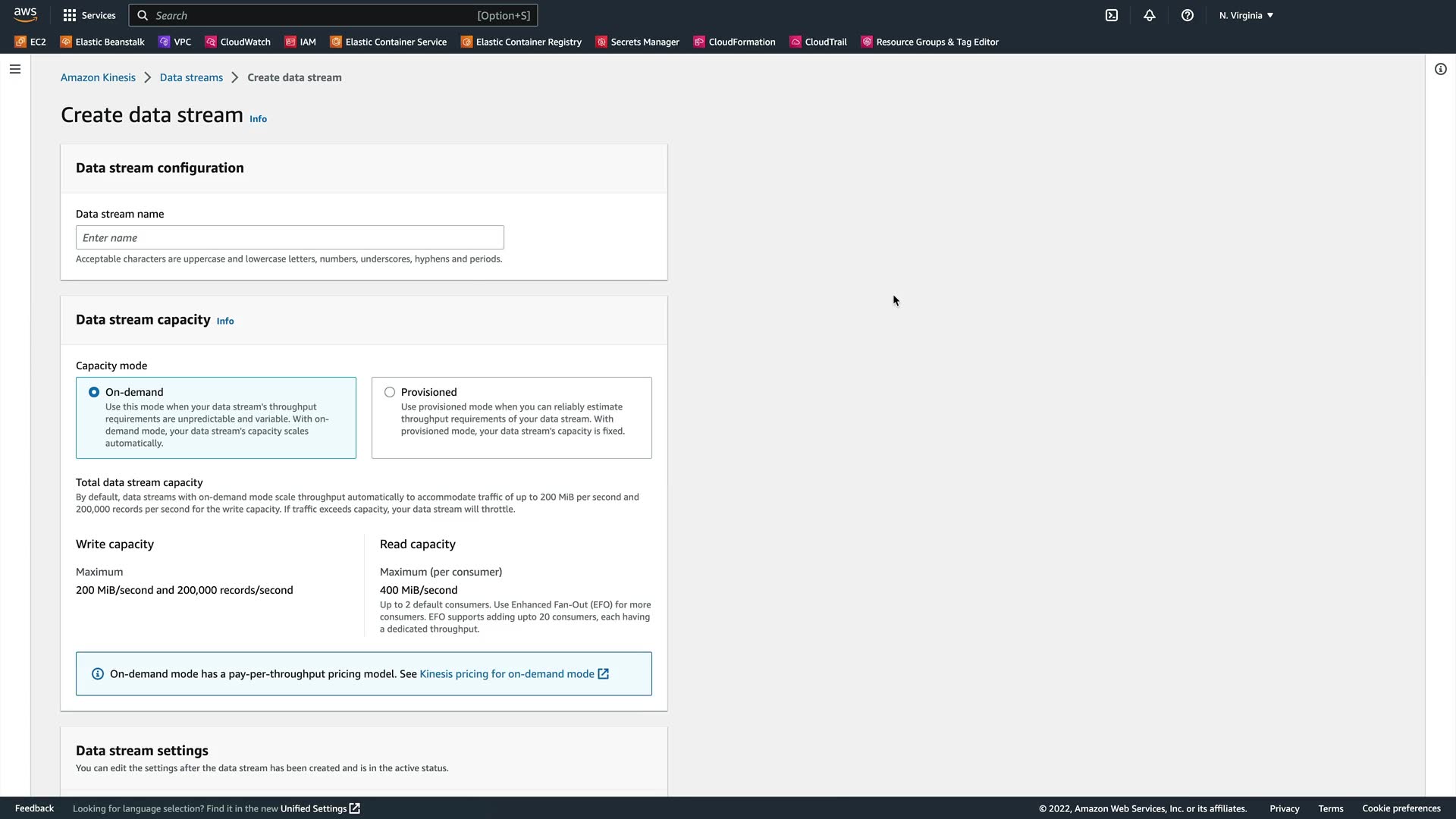Select the On-demand capacity mode
Viewport: 1456px width, 819px height.
pyautogui.click(x=94, y=392)
